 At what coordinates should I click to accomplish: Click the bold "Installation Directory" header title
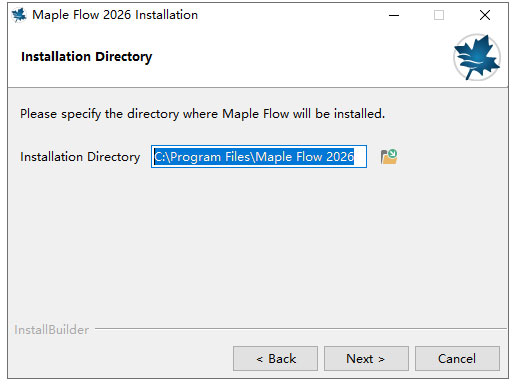pos(86,57)
